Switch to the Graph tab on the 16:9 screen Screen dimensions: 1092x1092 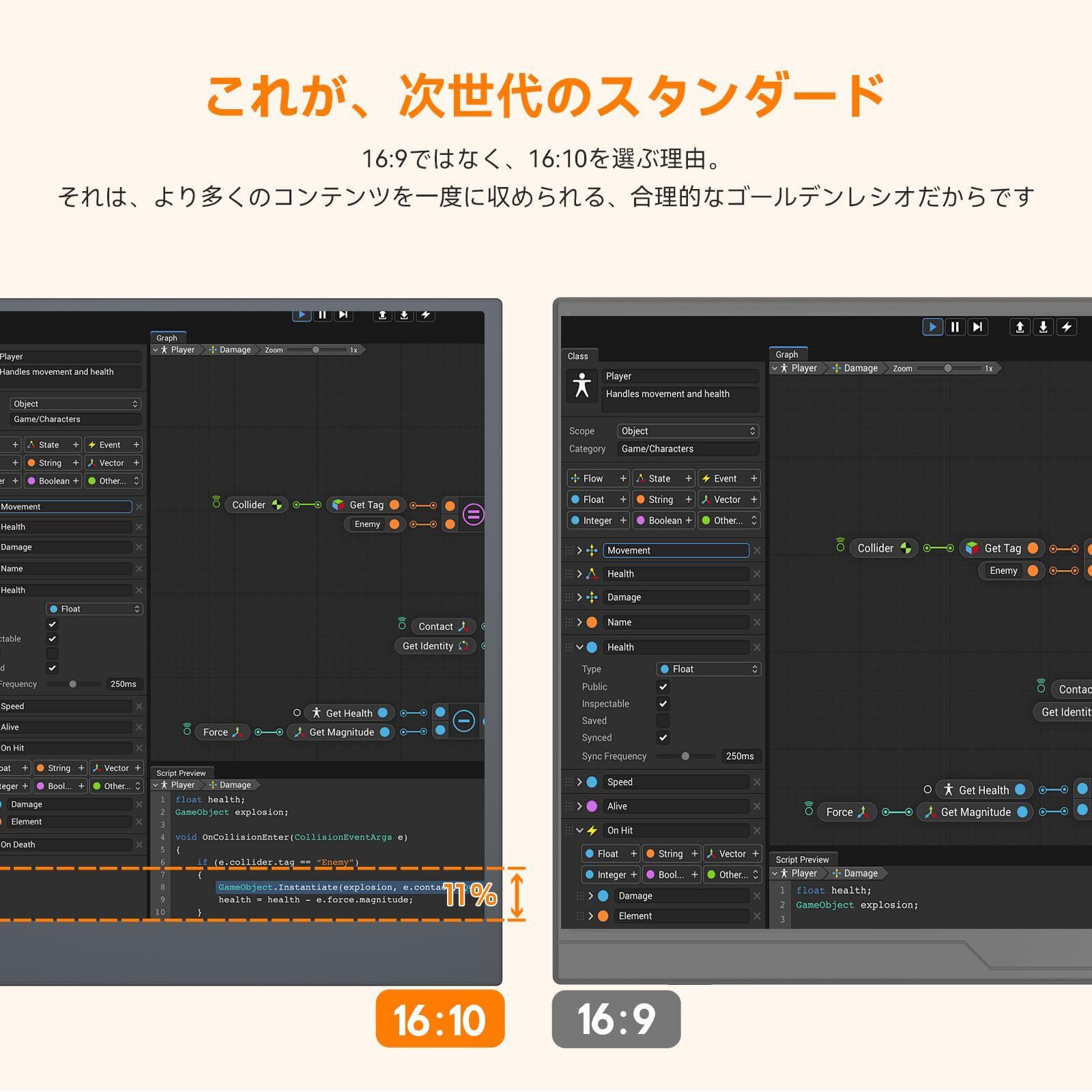click(787, 354)
